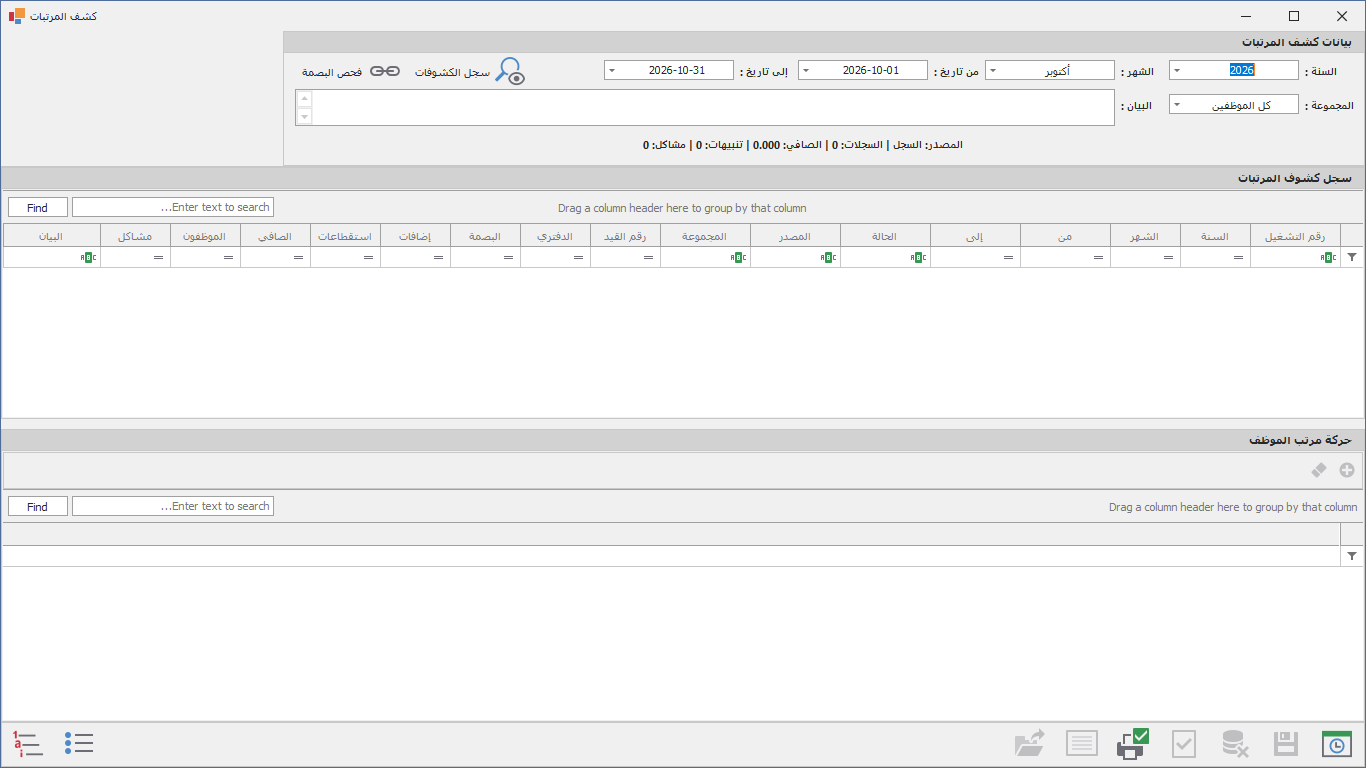Image resolution: width=1366 pixels, height=768 pixels.
Task: Click the down arrow of description scrollbar
Action: tap(304, 117)
